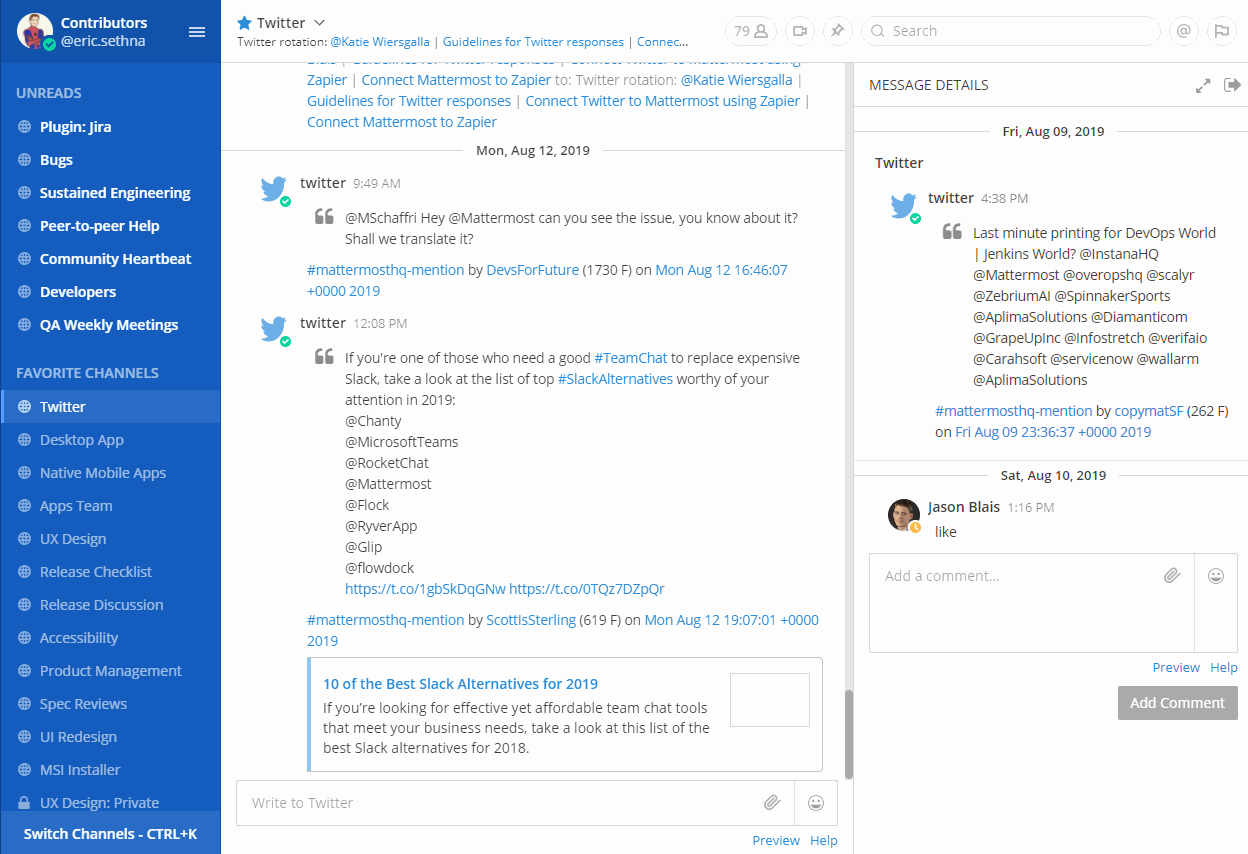Open Fri Aug 09 23:36:37 timestamp link
Screen dimensions: 1248x854
pyautogui.click(x=1053, y=432)
